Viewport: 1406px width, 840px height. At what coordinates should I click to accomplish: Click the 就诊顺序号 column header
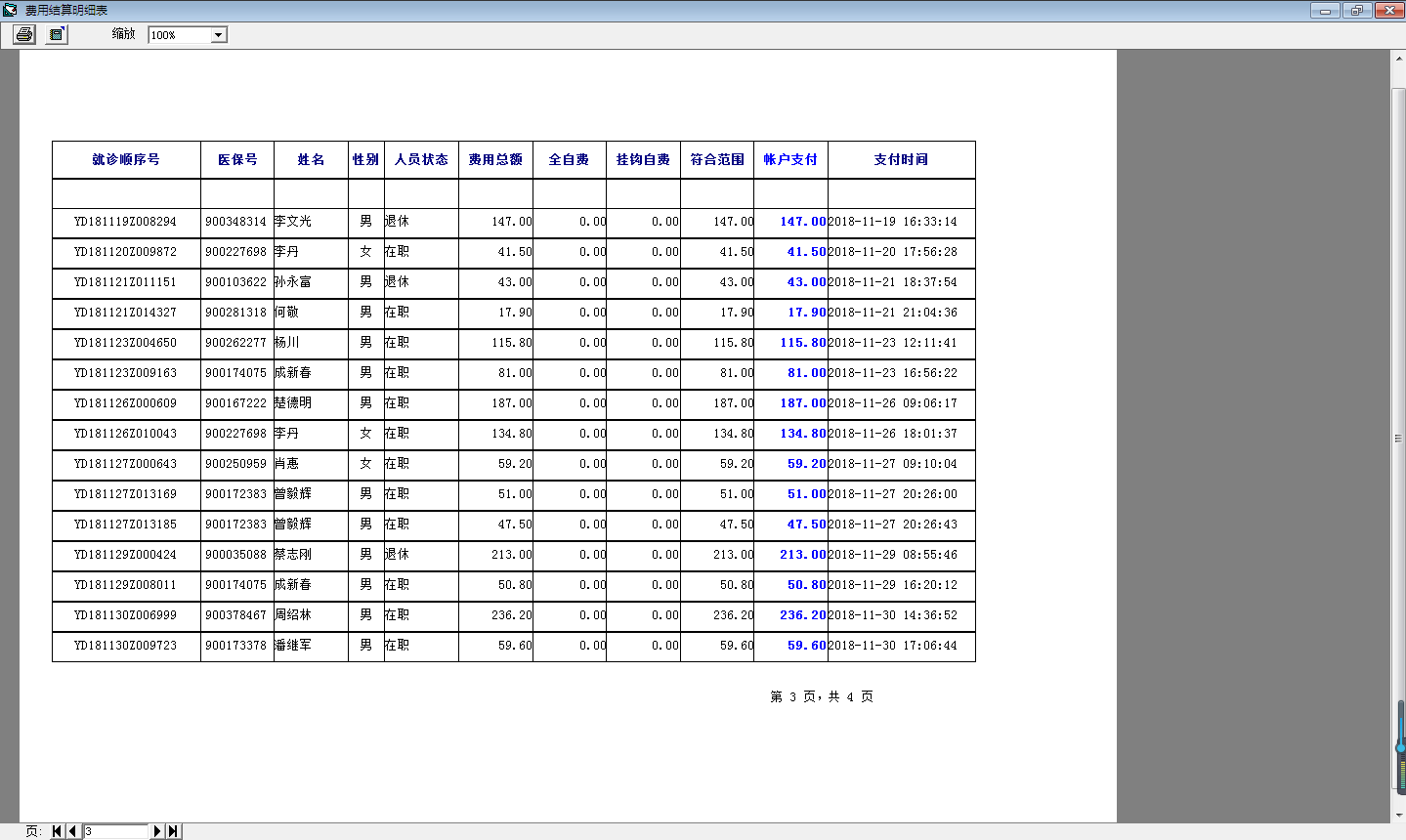[x=126, y=159]
